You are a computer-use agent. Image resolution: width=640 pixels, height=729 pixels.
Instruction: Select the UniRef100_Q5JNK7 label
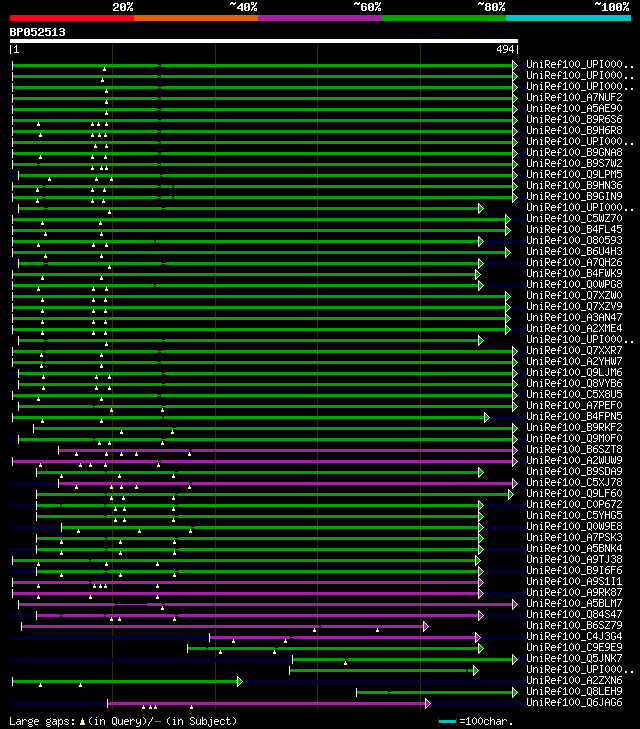click(574, 659)
